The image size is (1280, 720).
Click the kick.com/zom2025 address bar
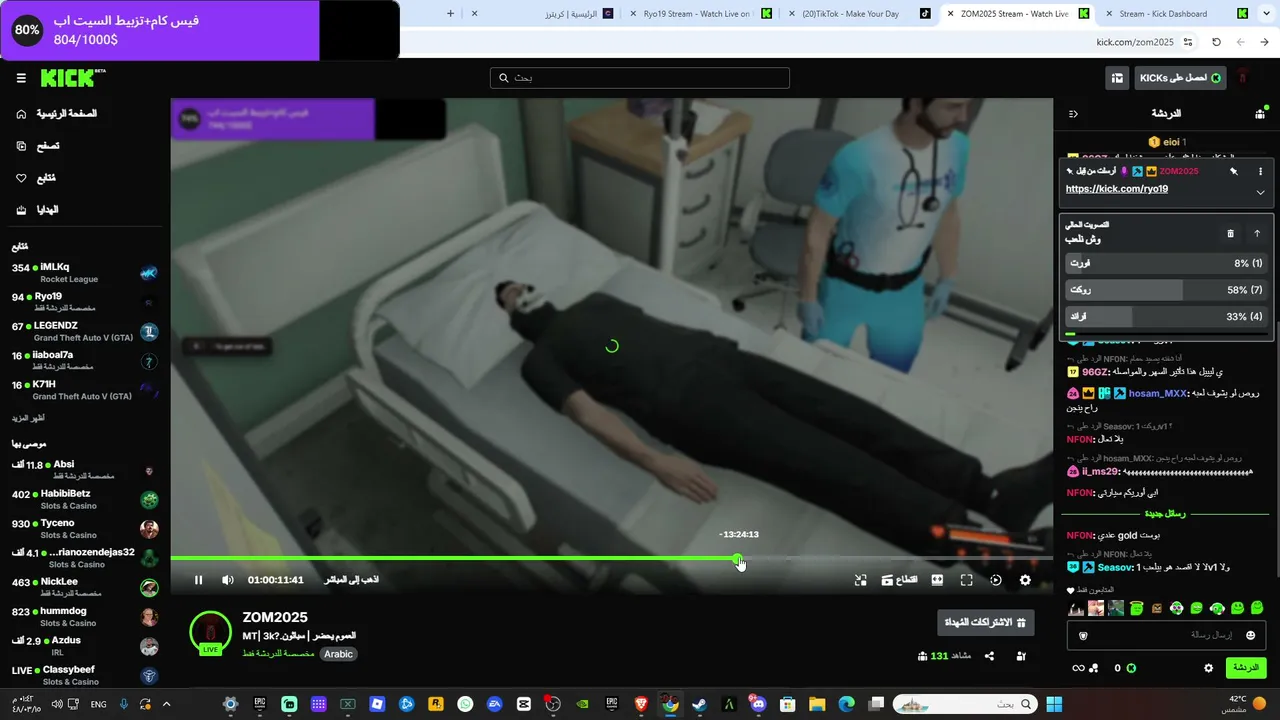(x=1135, y=42)
